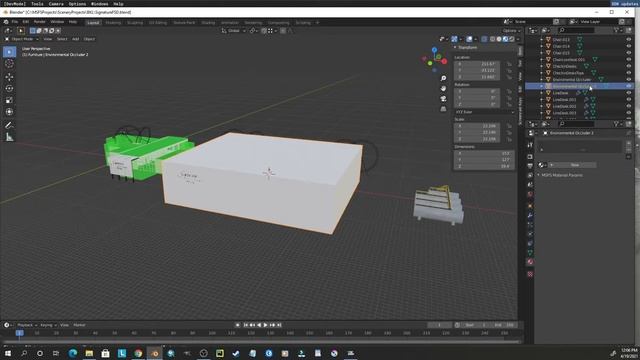The height and width of the screenshot is (360, 640).
Task: Hide selected Environmental Occluder 2 eye icon
Action: click(x=629, y=86)
